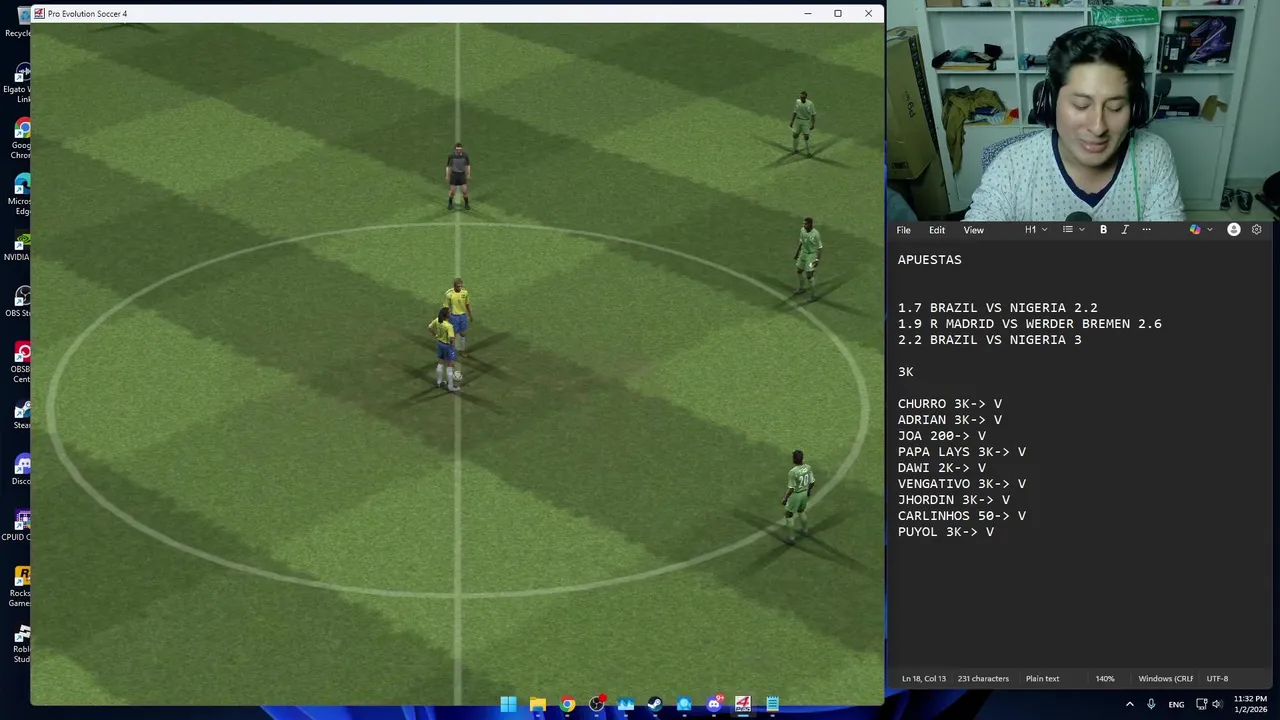Click line '2.2 BRAZIL VS NIGERIA 3'
Image resolution: width=1280 pixels, height=720 pixels.
(x=989, y=340)
